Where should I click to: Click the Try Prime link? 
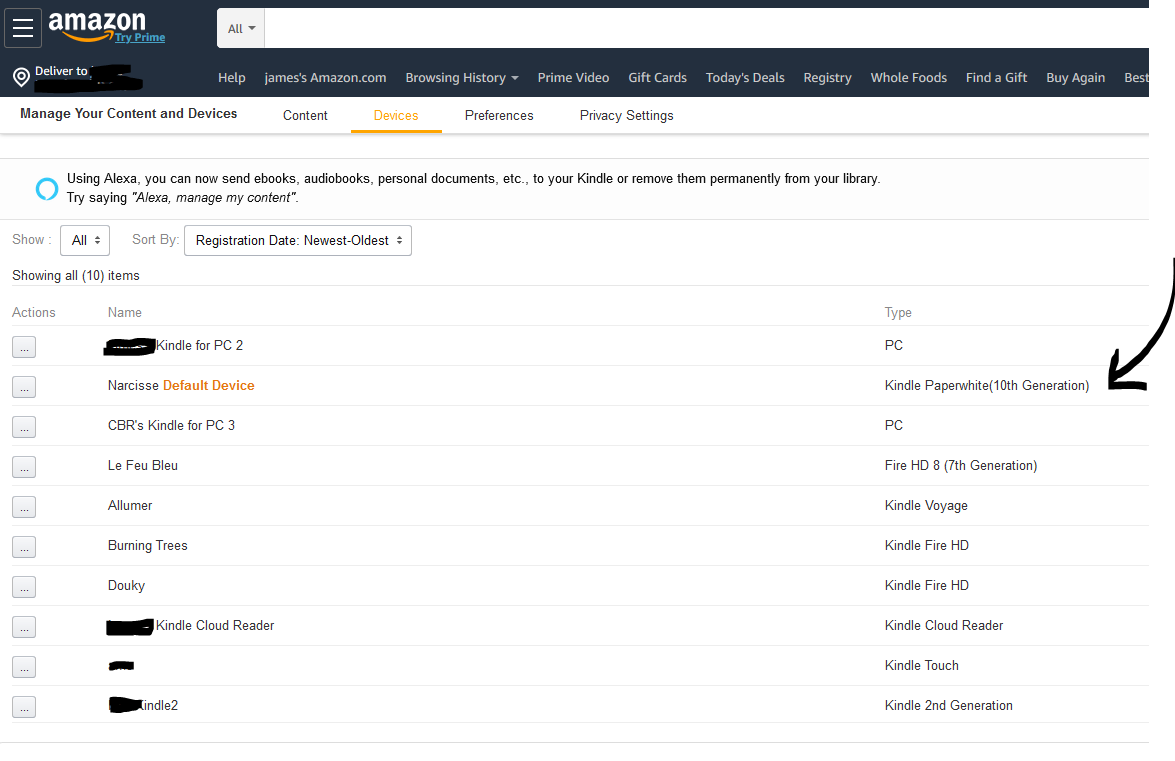pos(140,37)
